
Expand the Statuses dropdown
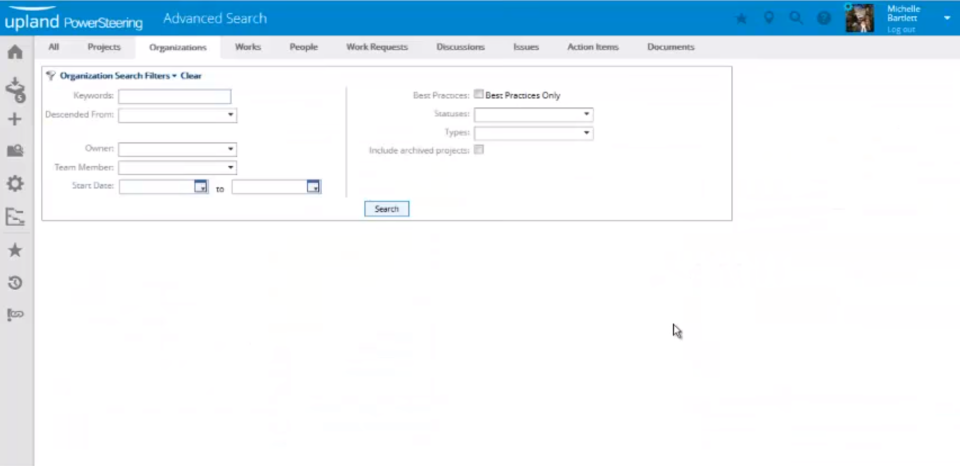533,114
